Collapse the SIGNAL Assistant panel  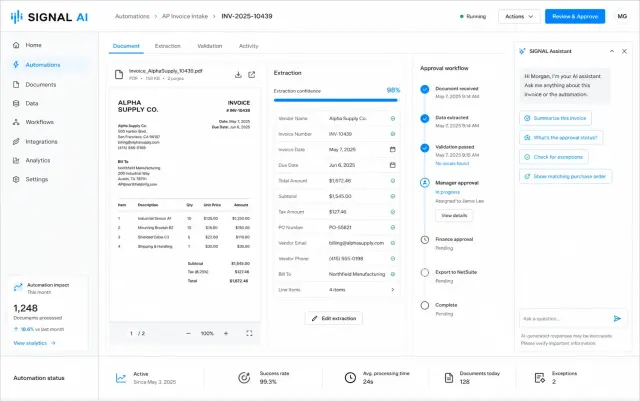click(x=611, y=51)
